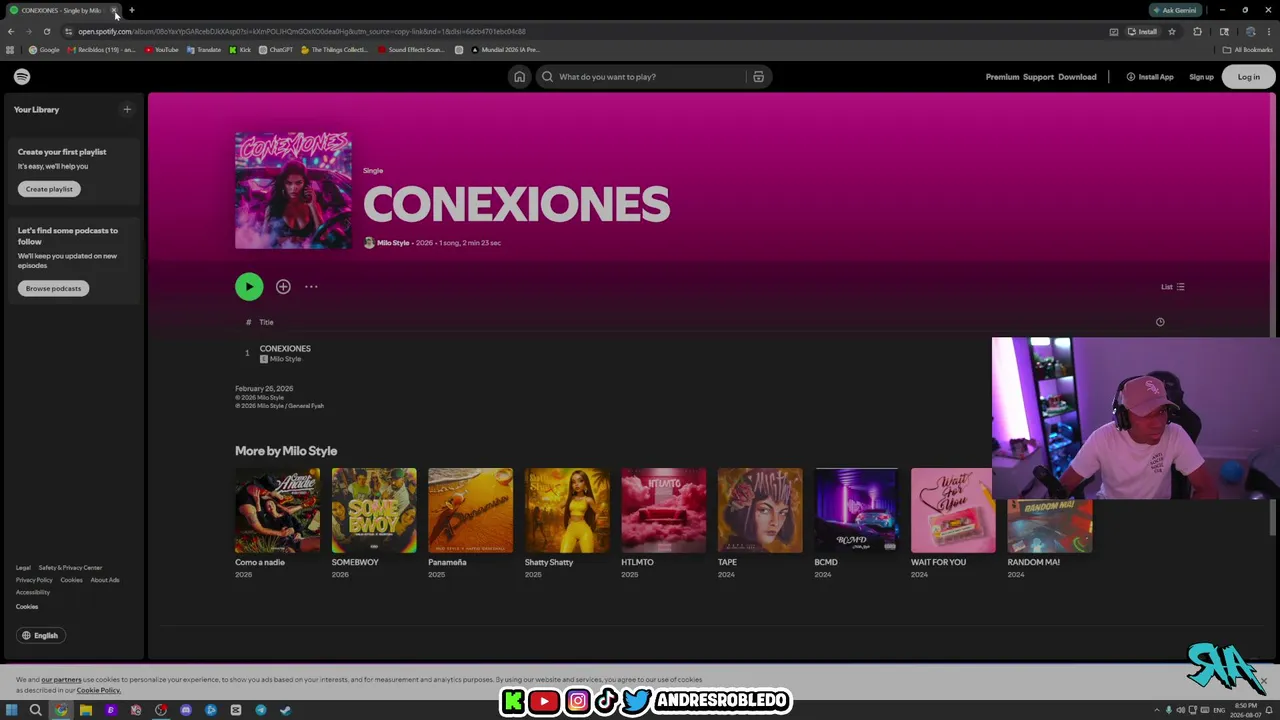Click the browser Back arrow
1280x720 pixels.
click(x=11, y=31)
